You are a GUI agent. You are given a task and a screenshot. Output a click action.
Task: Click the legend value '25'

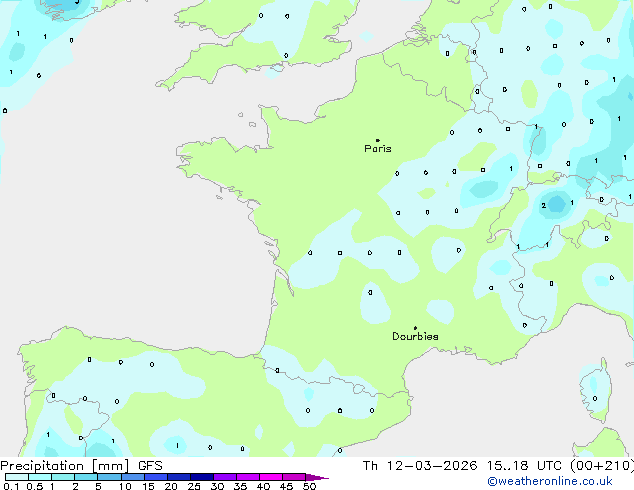pyautogui.click(x=194, y=486)
